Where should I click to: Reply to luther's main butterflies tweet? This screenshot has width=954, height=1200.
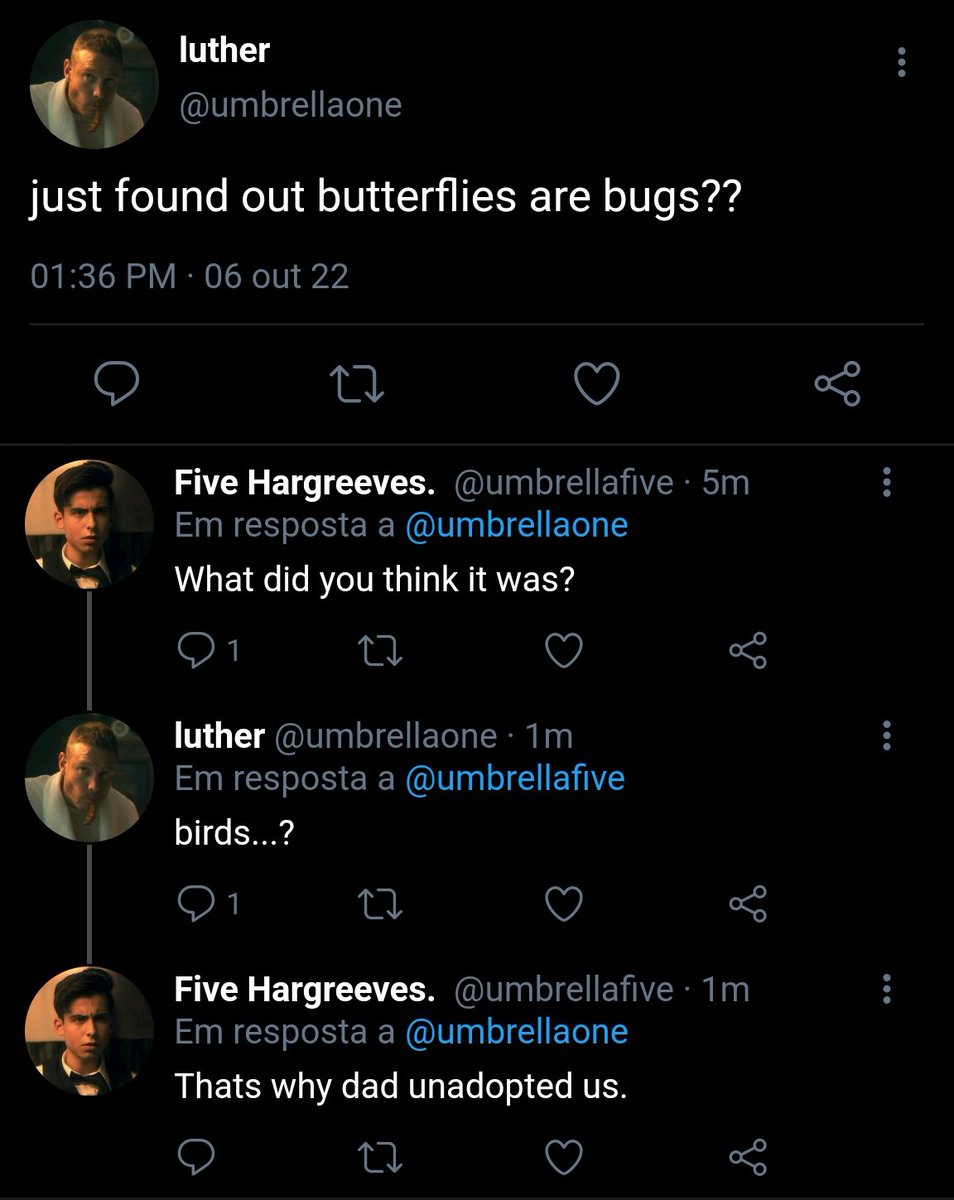pos(115,385)
